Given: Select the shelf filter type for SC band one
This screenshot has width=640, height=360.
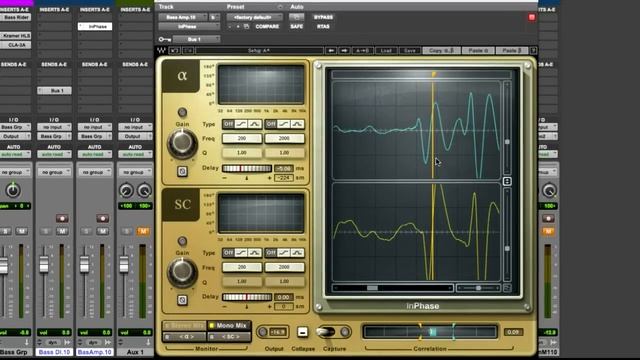Looking at the screenshot, I should pos(241,253).
